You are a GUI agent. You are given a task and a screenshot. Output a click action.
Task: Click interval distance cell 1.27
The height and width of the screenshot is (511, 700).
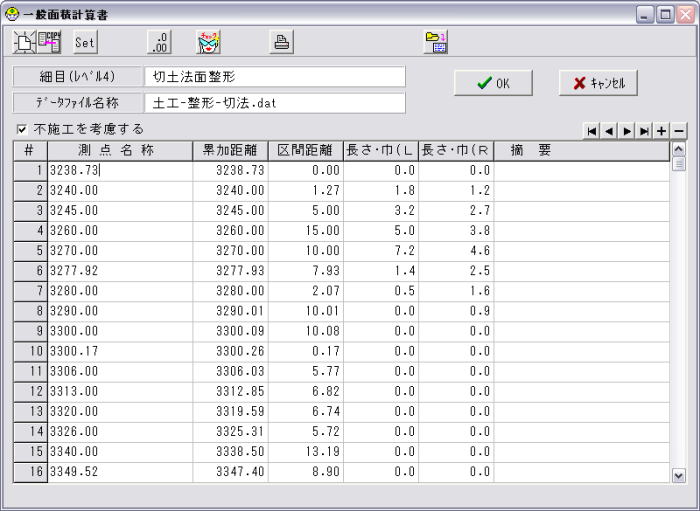[x=306, y=191]
